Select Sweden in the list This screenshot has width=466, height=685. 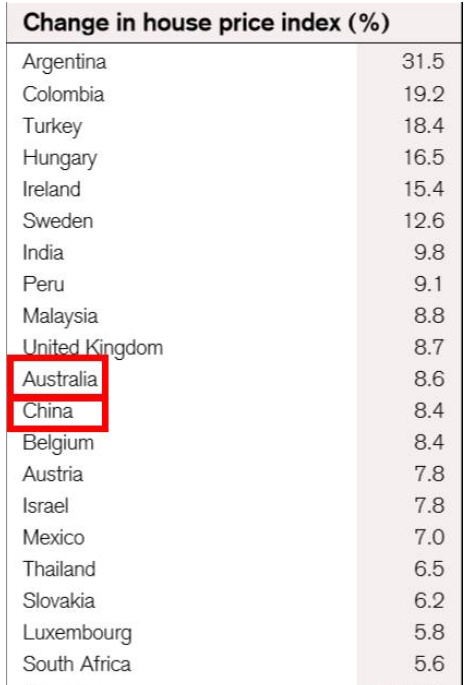[x=58, y=221]
